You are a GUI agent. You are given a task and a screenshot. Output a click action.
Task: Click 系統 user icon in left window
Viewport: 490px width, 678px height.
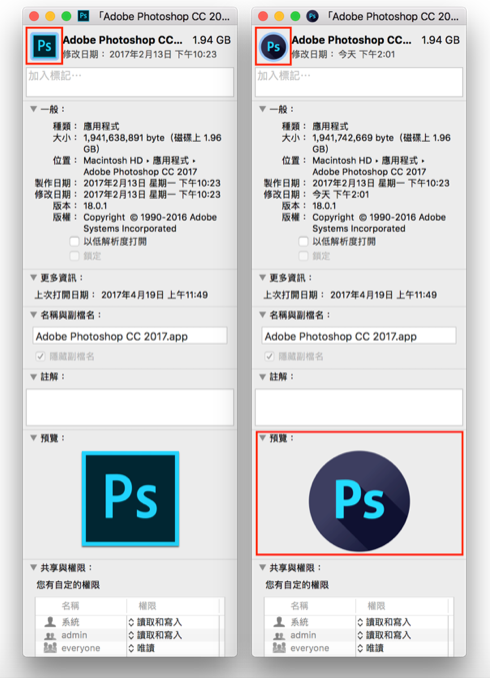(50, 622)
